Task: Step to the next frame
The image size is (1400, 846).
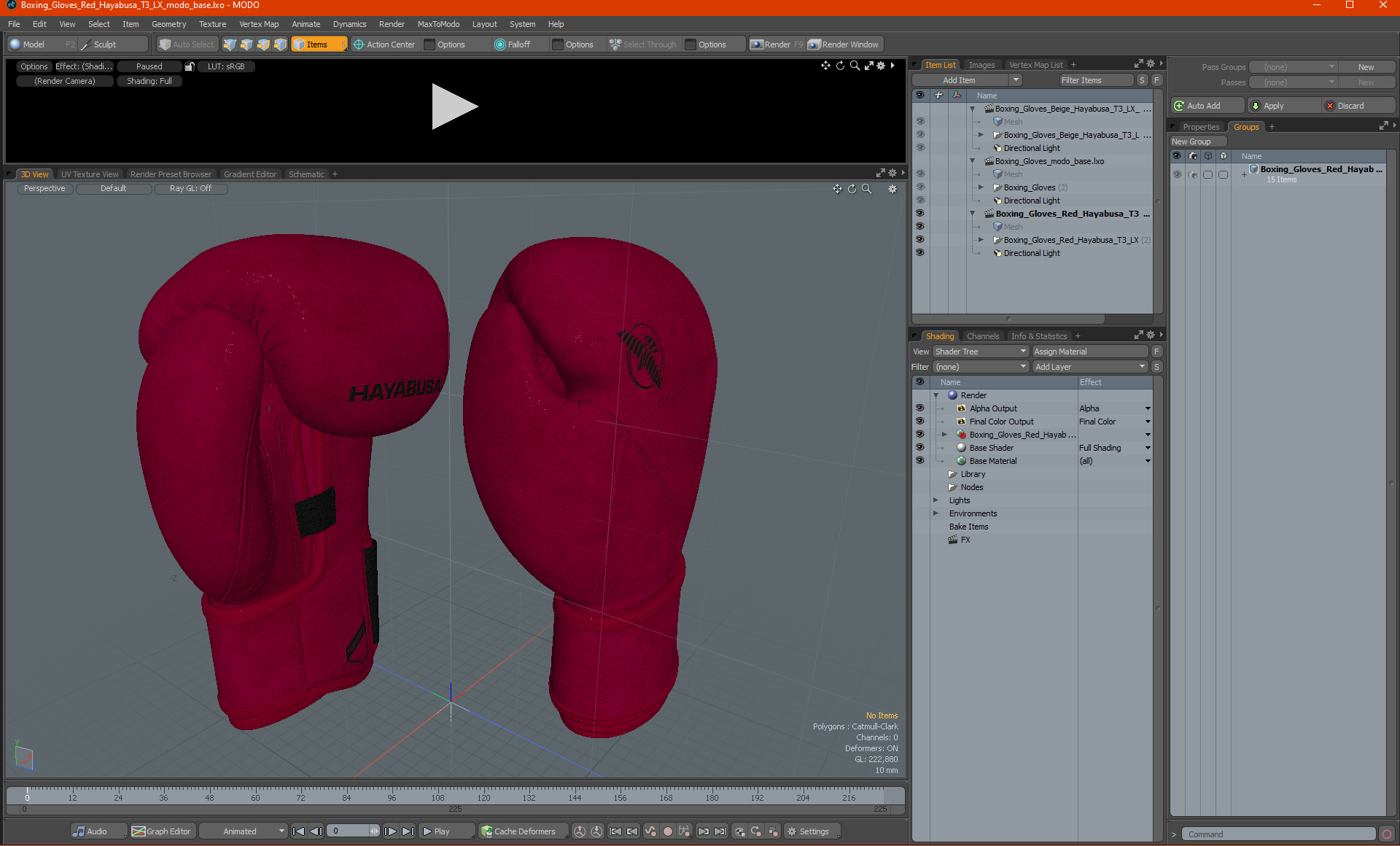Action: point(391,831)
